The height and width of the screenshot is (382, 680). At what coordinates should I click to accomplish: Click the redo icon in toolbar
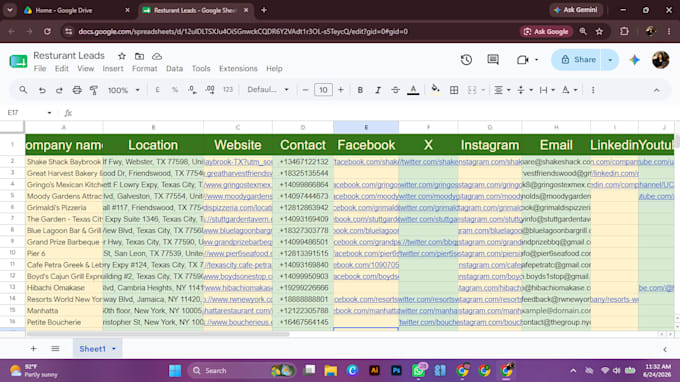pyautogui.click(x=59, y=90)
